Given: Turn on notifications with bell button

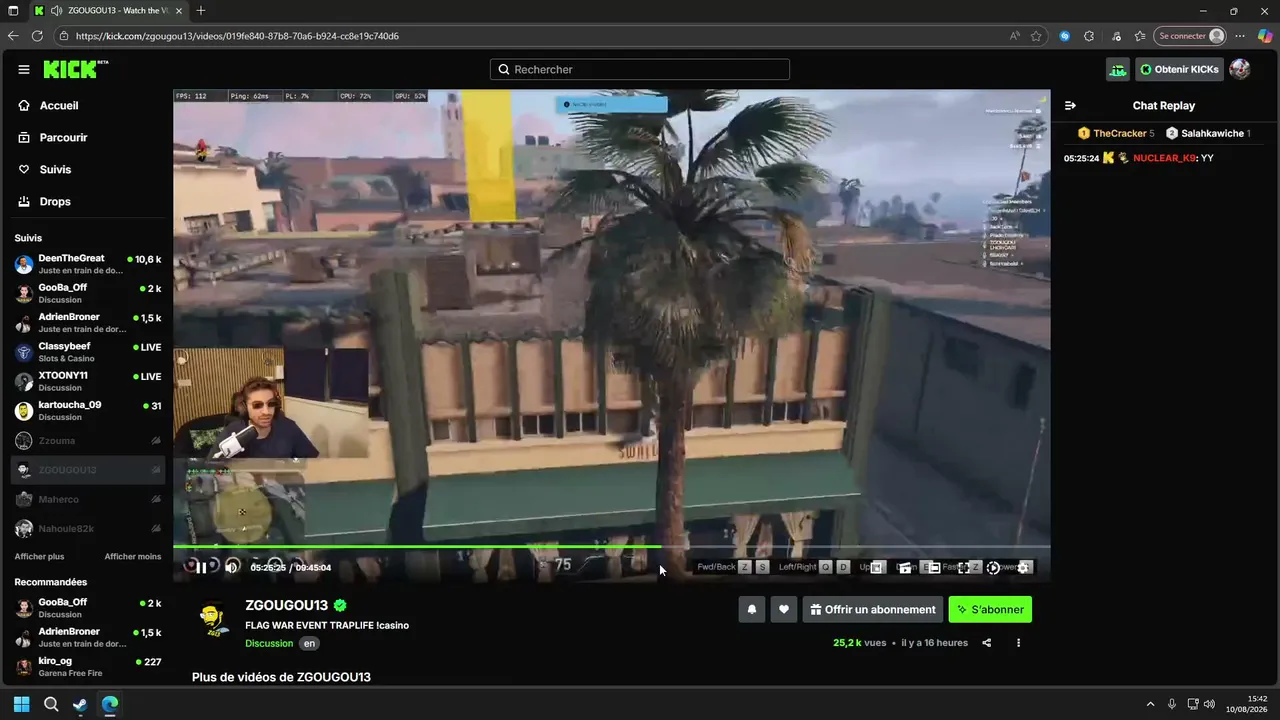Looking at the screenshot, I should point(752,609).
